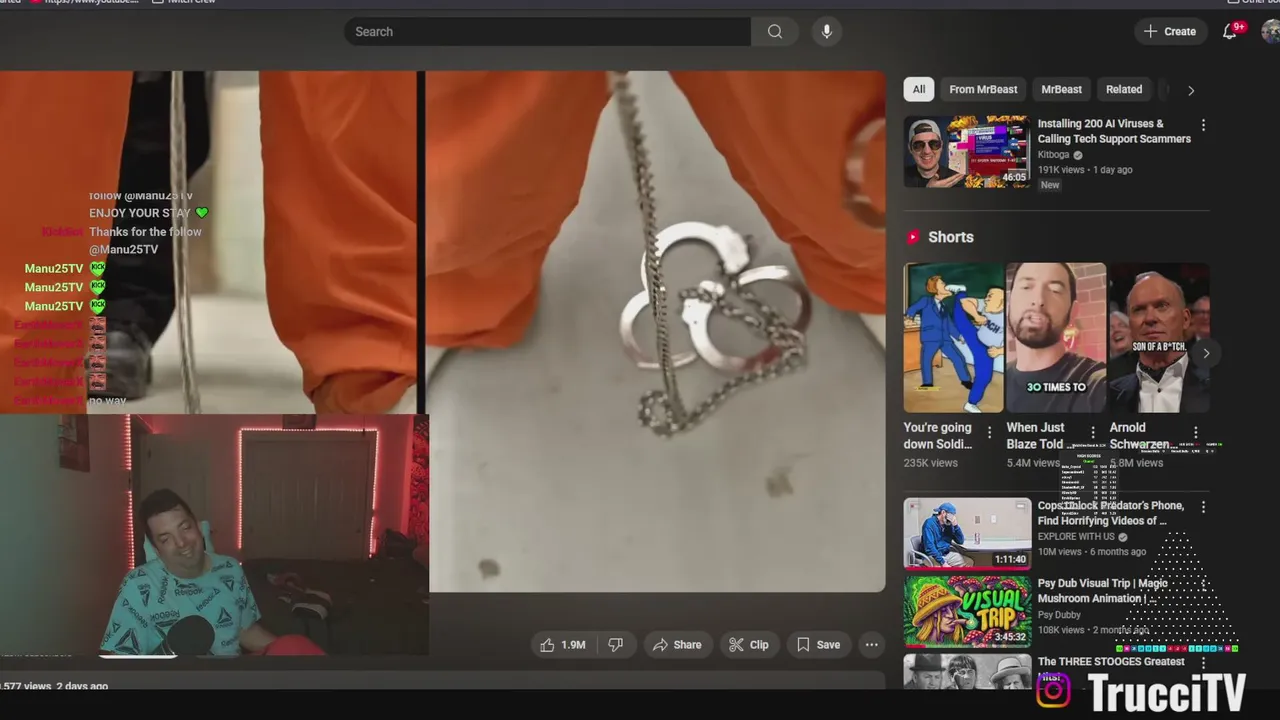Select the From MrBeast chip
This screenshot has width=1280, height=720.
(x=983, y=89)
